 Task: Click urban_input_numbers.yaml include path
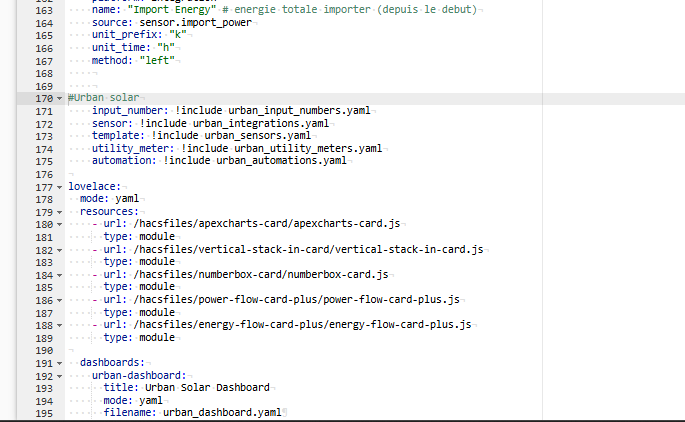point(299,111)
